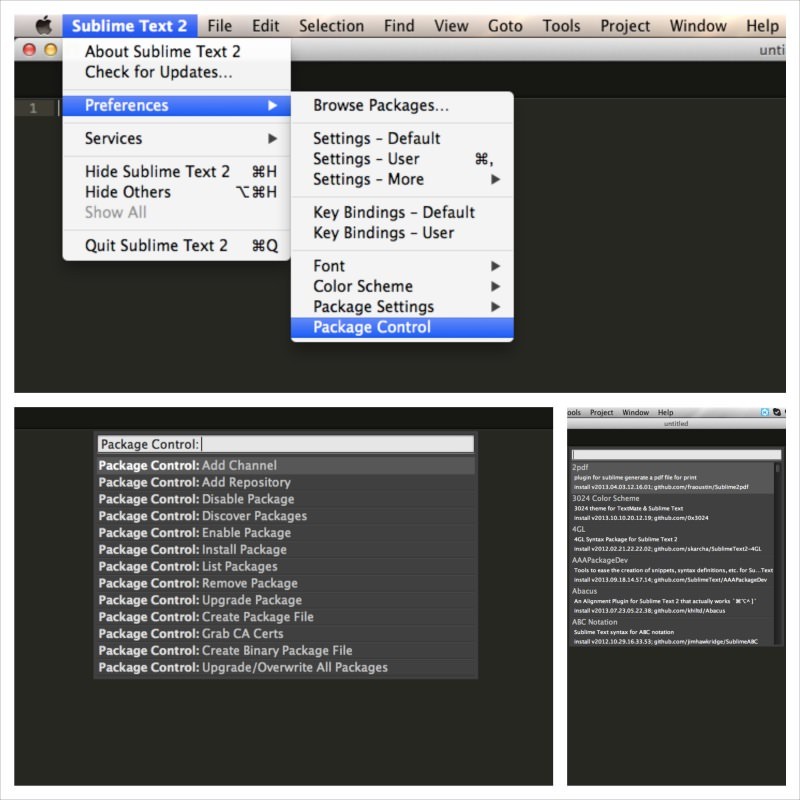The width and height of the screenshot is (800, 800).
Task: Expand the Package Settings submenu
Action: pos(402,307)
